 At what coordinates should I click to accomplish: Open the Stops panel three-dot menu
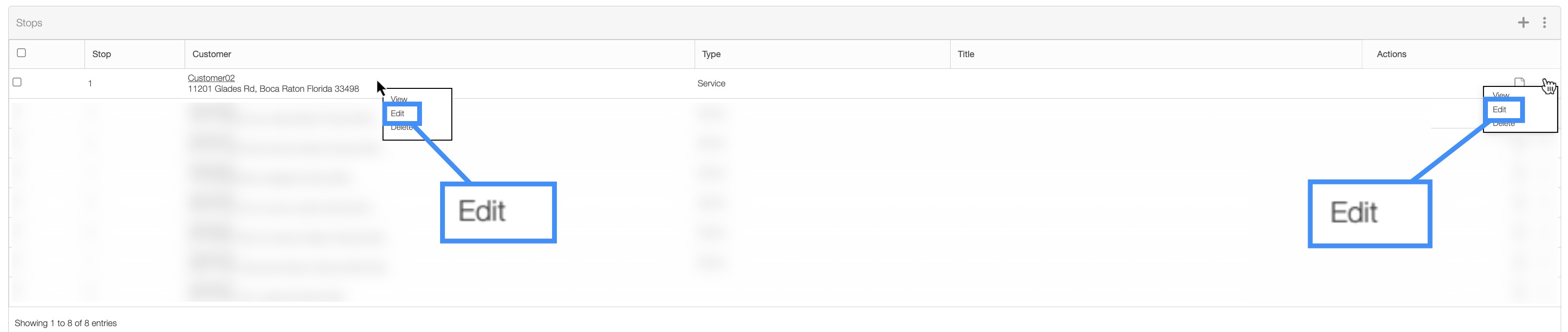[x=1544, y=22]
